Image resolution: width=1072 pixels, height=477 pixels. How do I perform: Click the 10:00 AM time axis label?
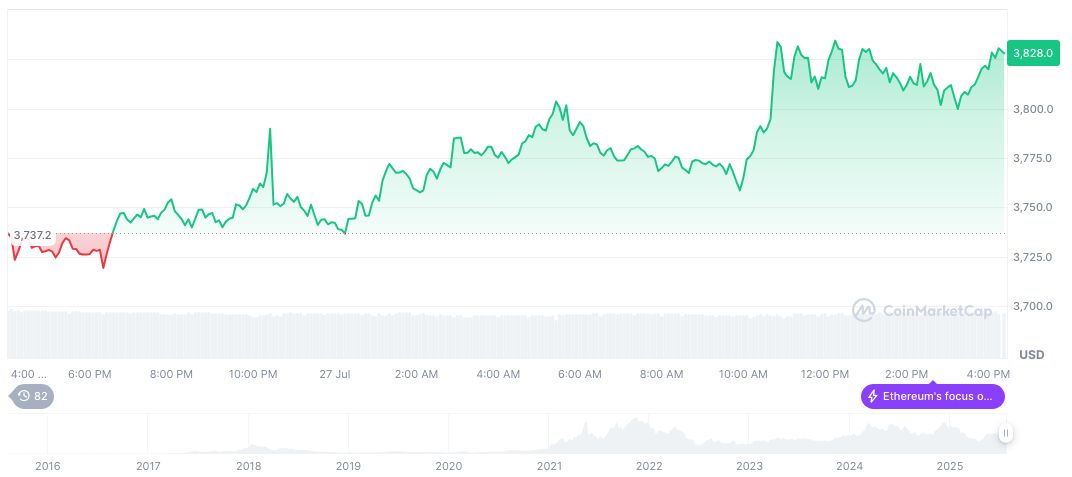click(x=743, y=374)
